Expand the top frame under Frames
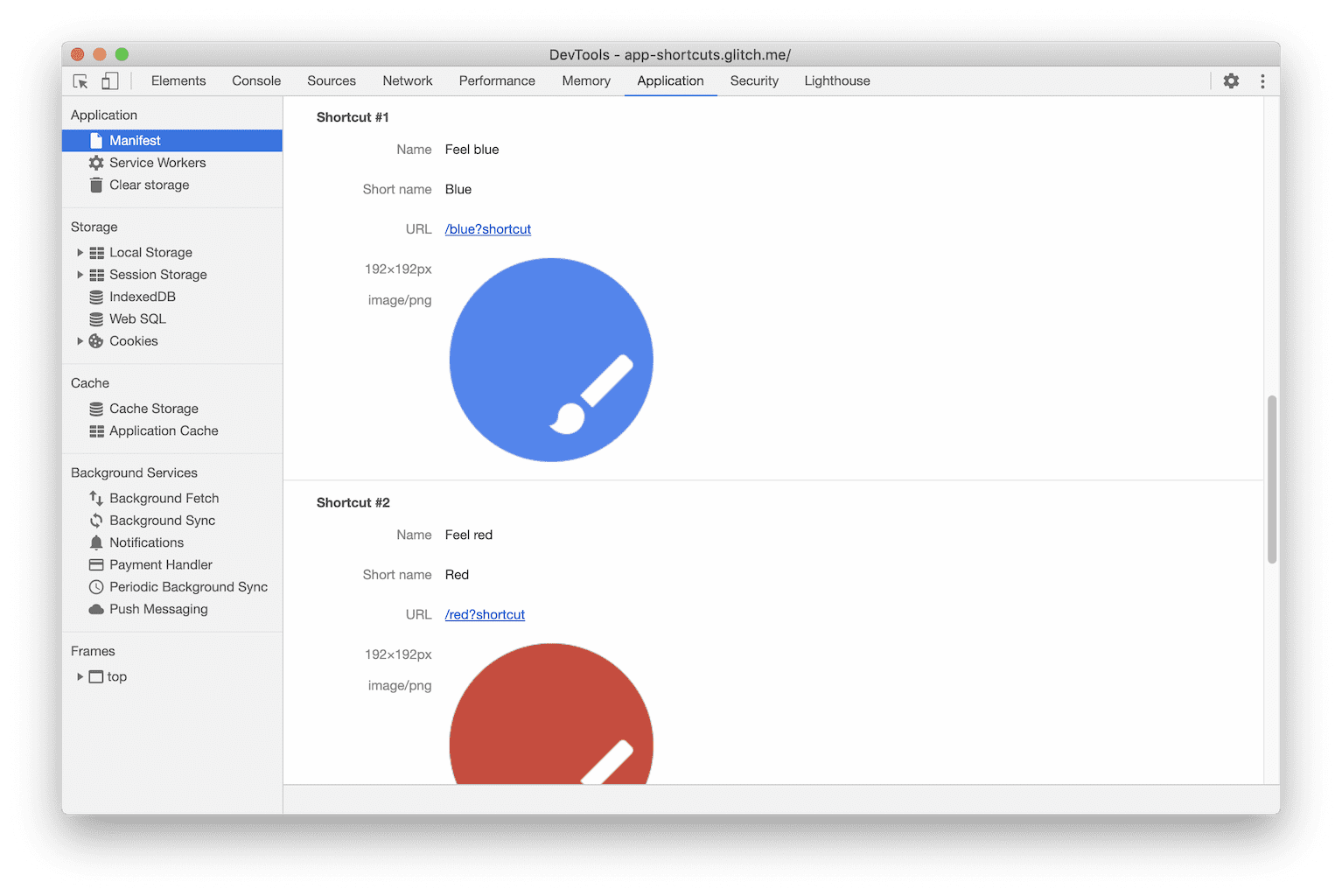 pyautogui.click(x=80, y=676)
